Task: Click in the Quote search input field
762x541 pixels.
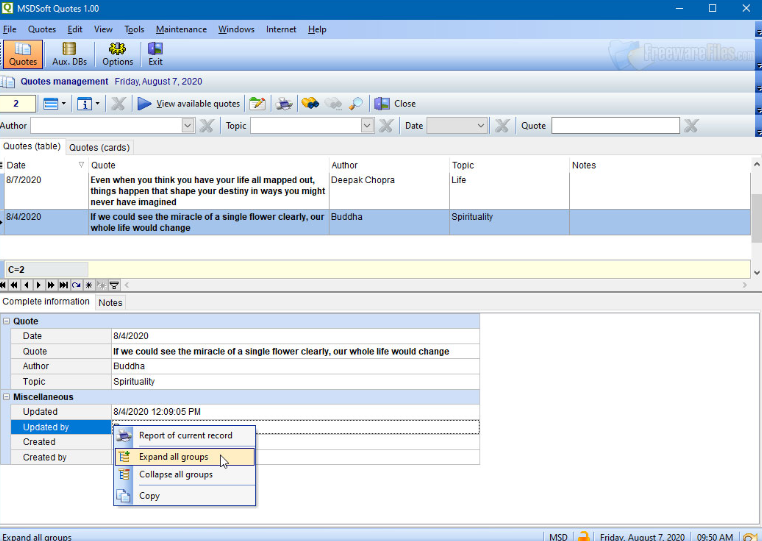Action: tap(615, 126)
